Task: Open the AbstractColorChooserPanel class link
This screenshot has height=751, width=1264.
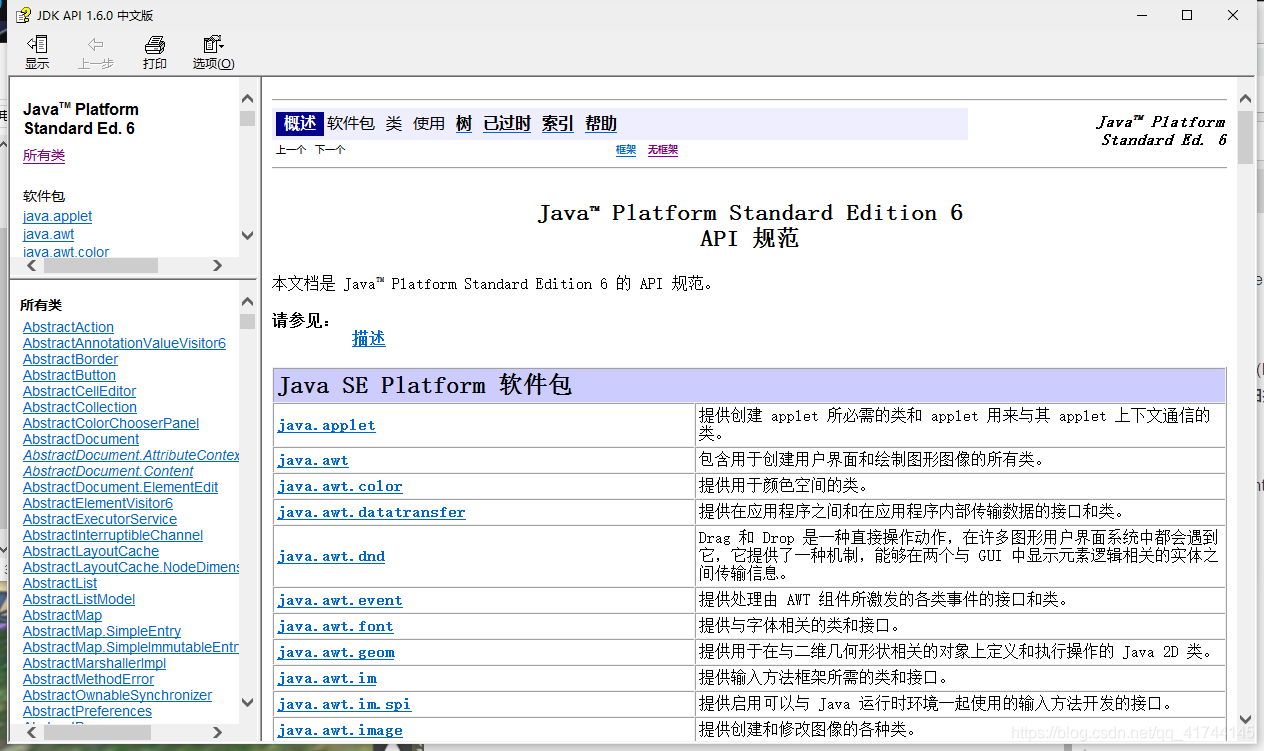Action: (x=111, y=423)
